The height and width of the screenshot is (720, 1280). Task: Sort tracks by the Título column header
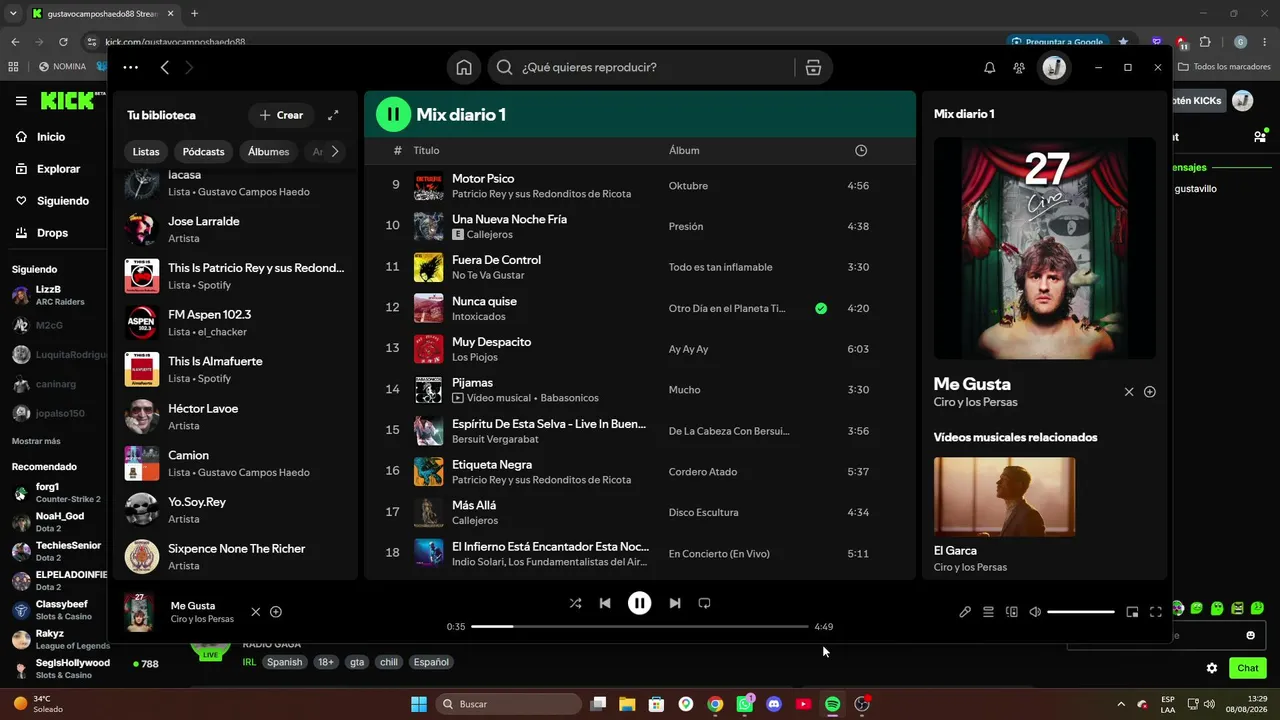click(x=426, y=150)
